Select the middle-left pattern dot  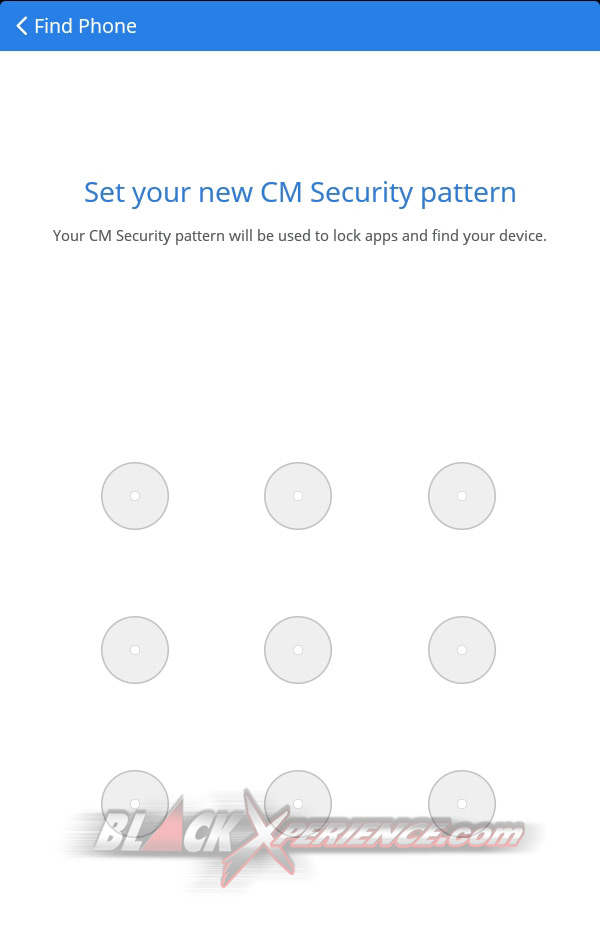click(134, 649)
